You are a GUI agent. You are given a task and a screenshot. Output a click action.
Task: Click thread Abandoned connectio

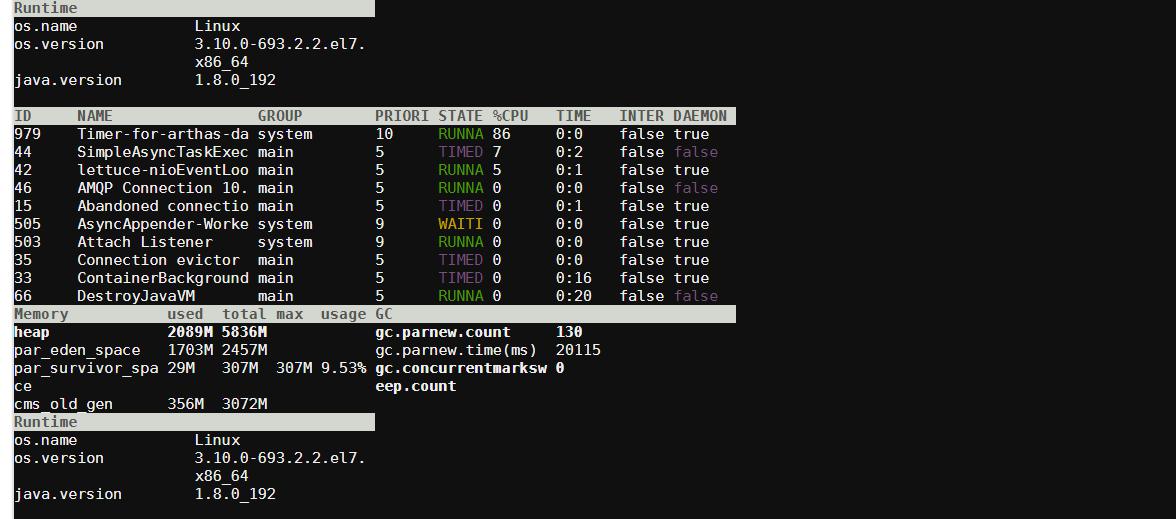click(x=163, y=206)
